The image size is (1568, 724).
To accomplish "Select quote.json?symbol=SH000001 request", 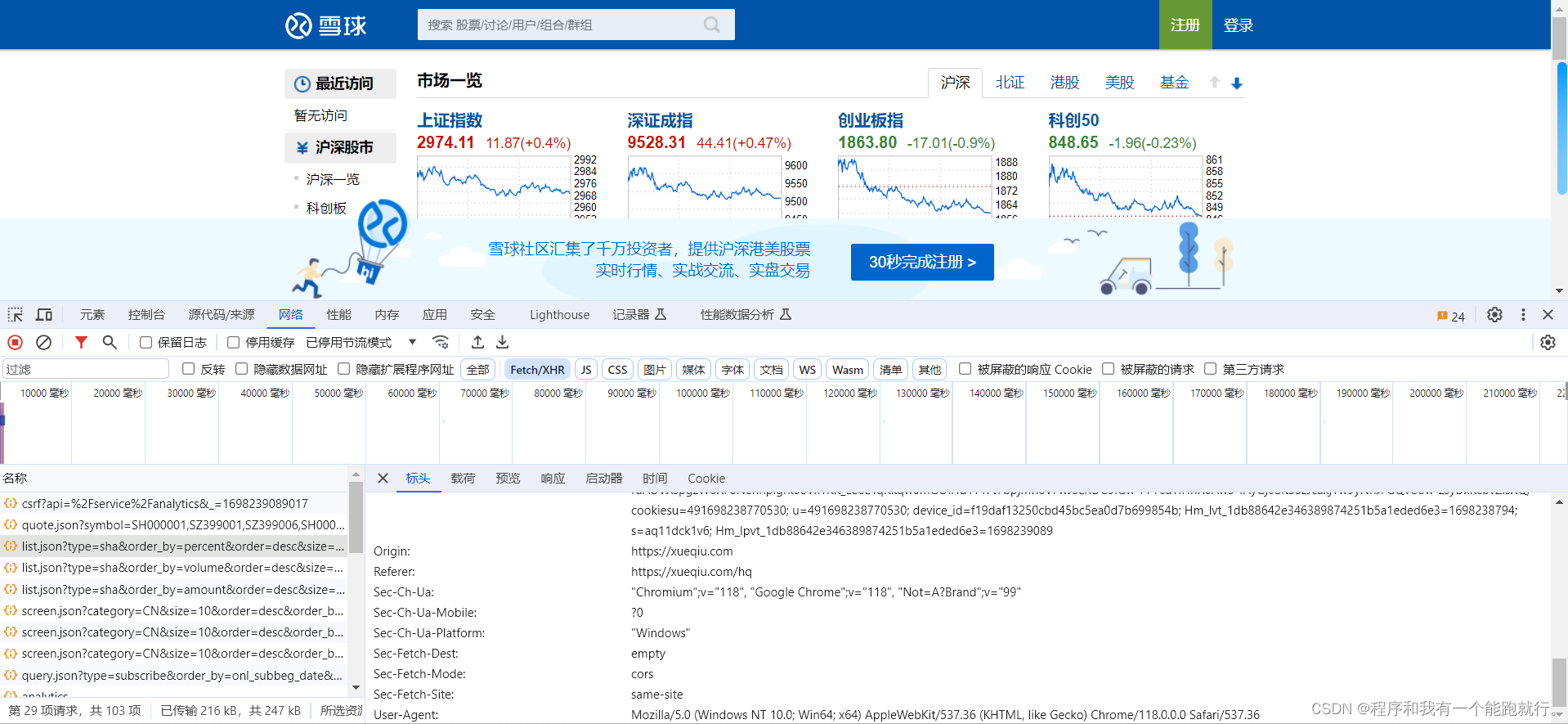I will pyautogui.click(x=174, y=524).
